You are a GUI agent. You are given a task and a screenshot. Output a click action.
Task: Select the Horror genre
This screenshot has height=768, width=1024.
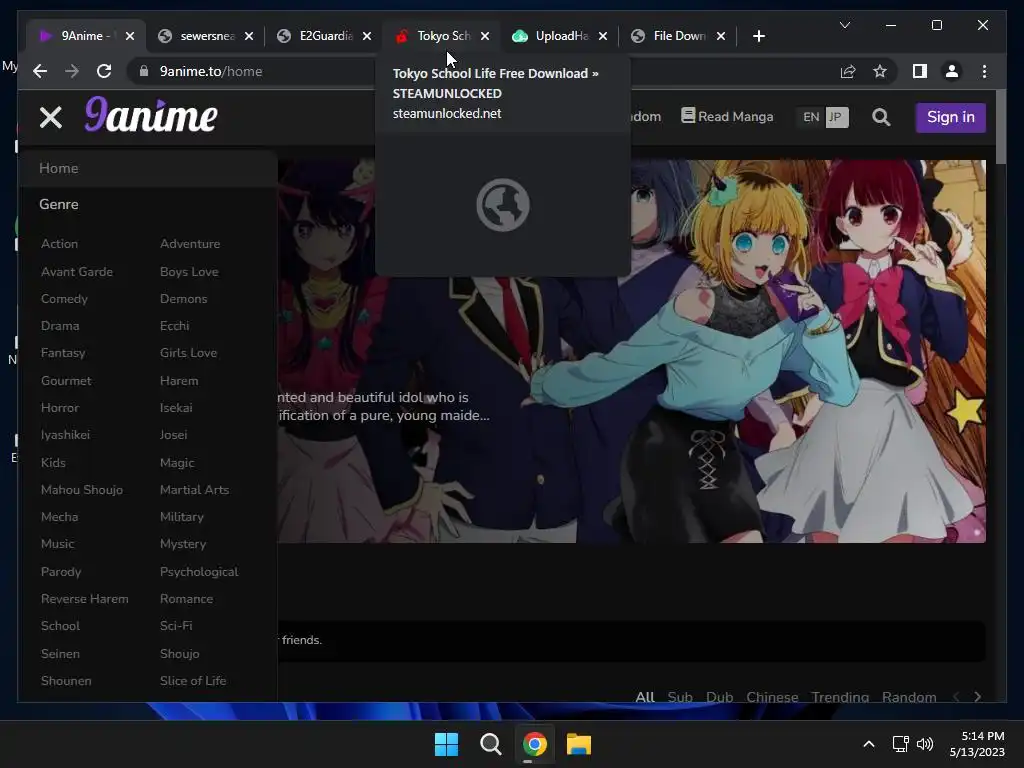(x=60, y=408)
